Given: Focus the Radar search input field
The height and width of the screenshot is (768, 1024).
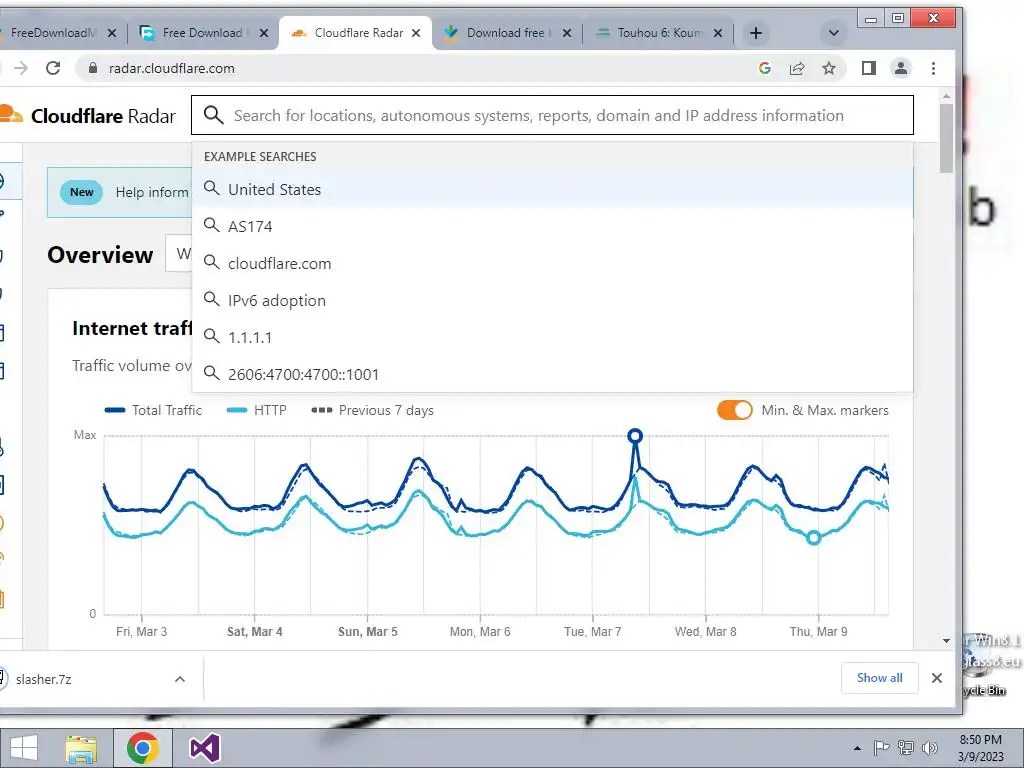Looking at the screenshot, I should click(552, 116).
